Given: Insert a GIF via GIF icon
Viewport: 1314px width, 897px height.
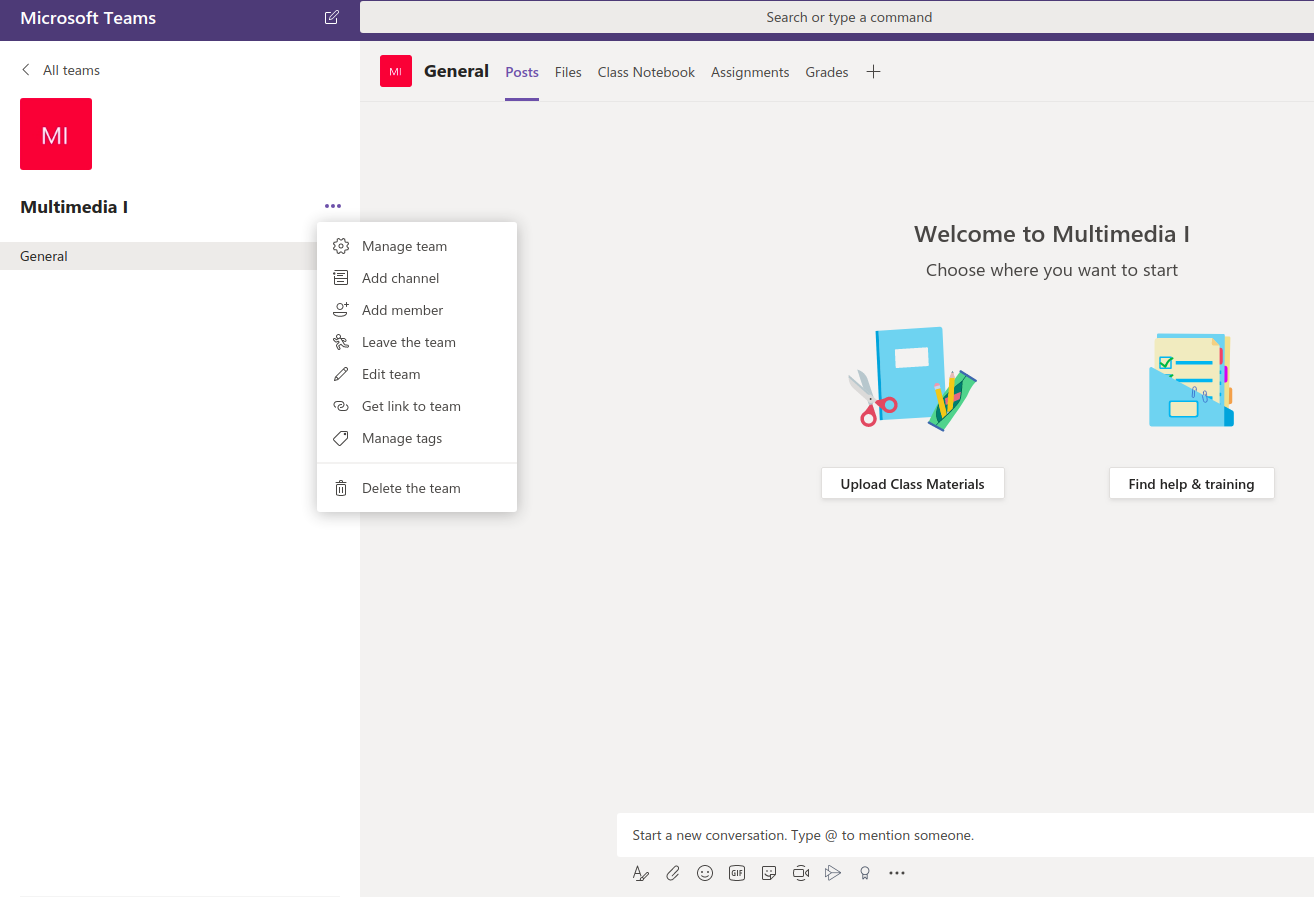Looking at the screenshot, I should (x=737, y=873).
